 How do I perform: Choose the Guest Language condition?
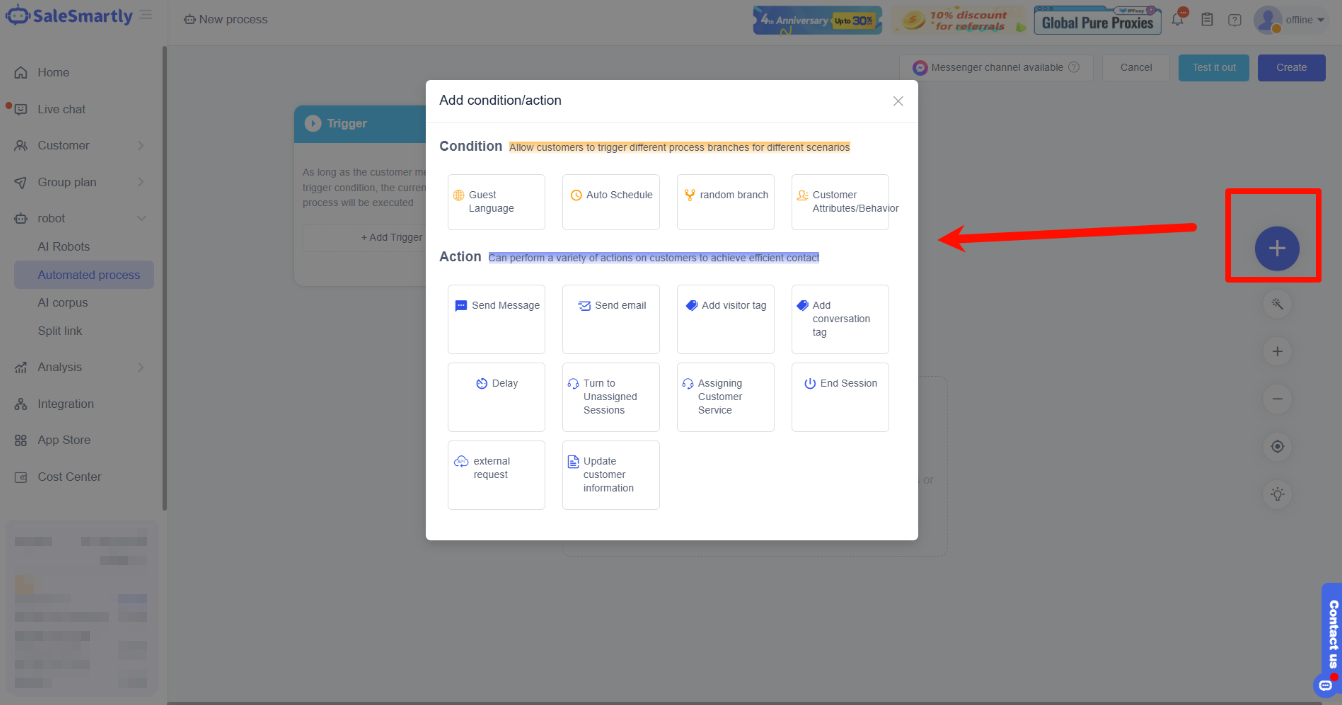tap(496, 202)
